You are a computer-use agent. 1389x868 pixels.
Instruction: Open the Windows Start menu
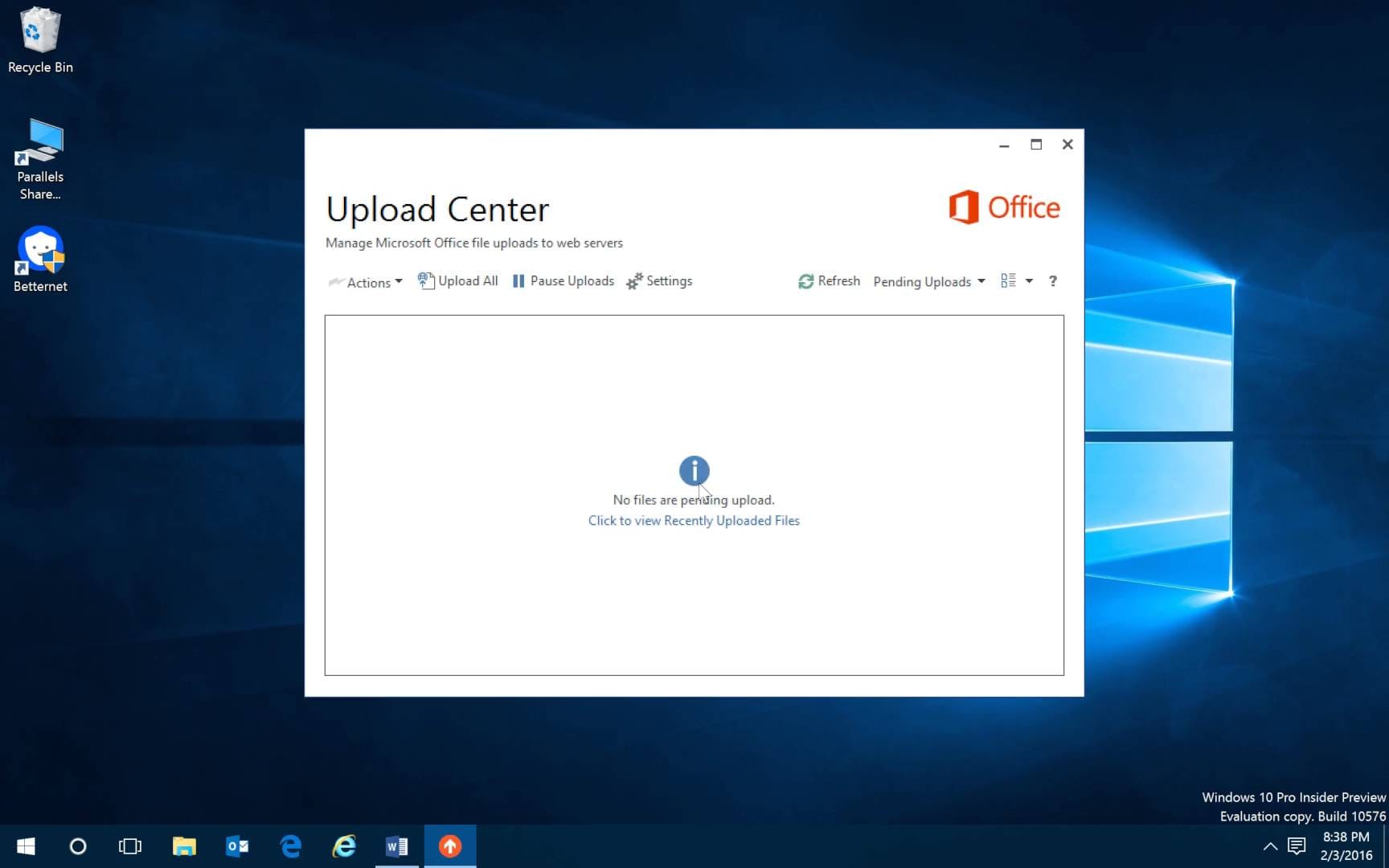point(26,846)
